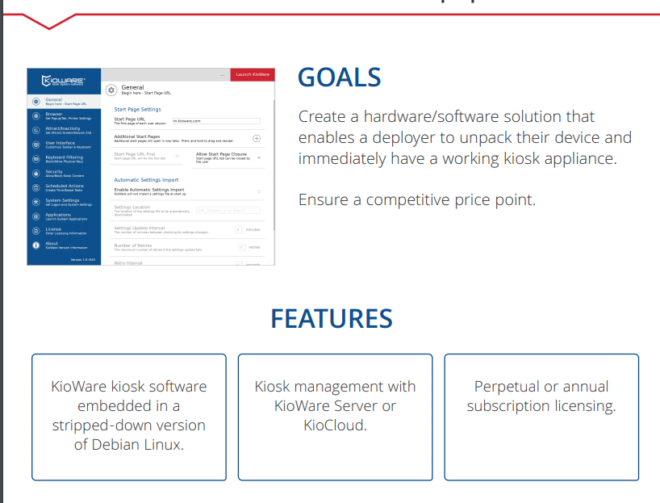Click the GOALS heading
660x503 pixels.
(x=339, y=77)
